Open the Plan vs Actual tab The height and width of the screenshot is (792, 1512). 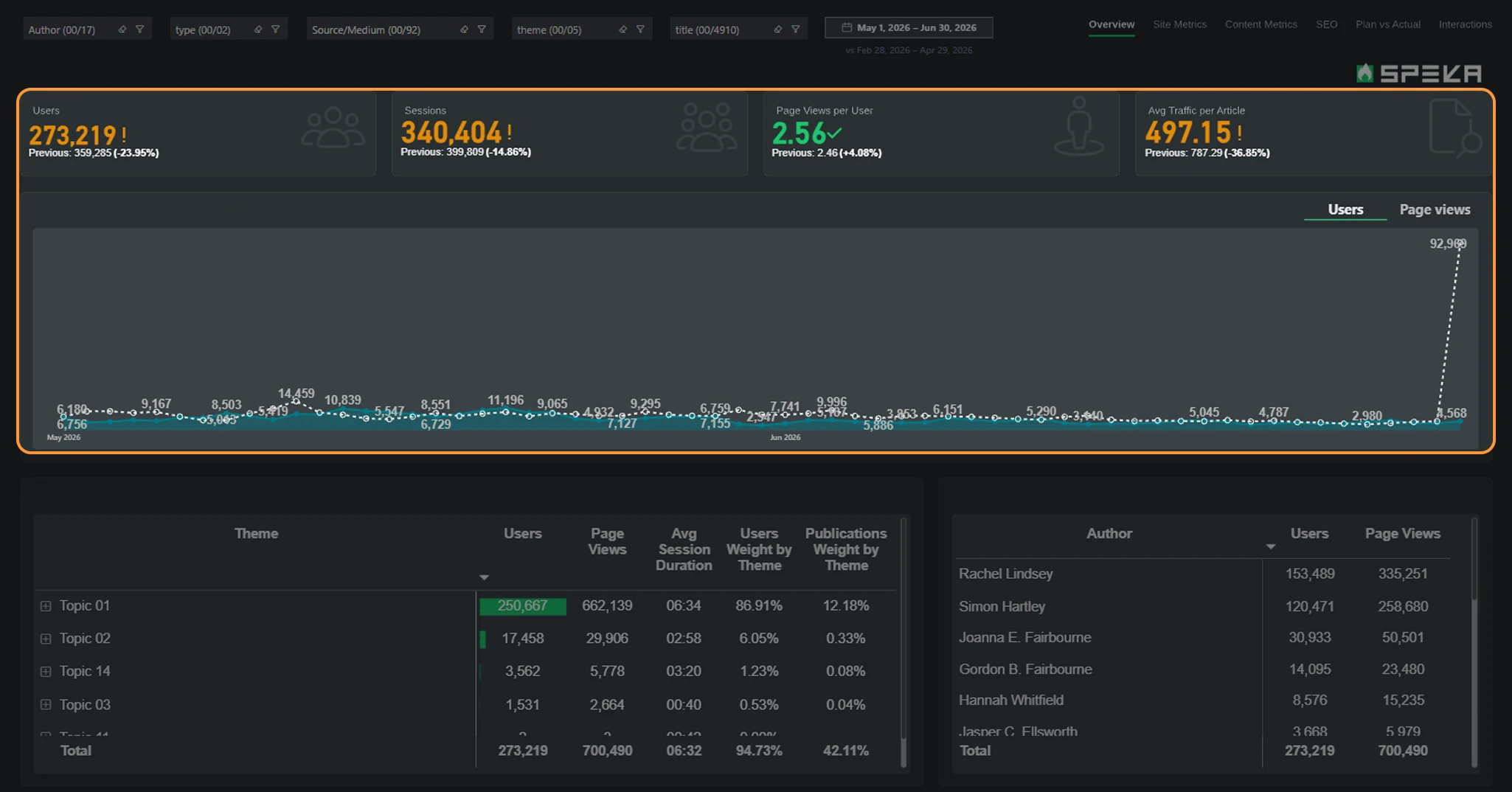pos(1387,24)
